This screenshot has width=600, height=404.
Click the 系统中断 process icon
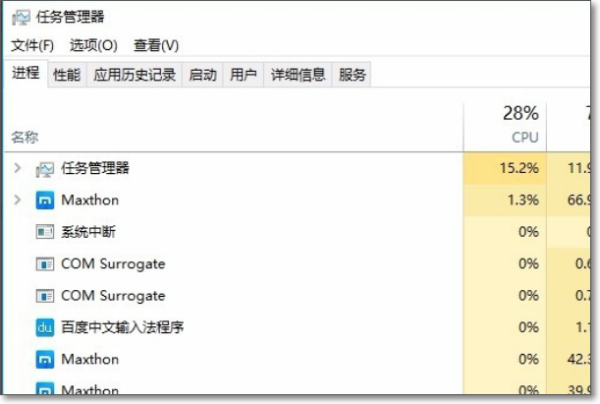click(45, 232)
